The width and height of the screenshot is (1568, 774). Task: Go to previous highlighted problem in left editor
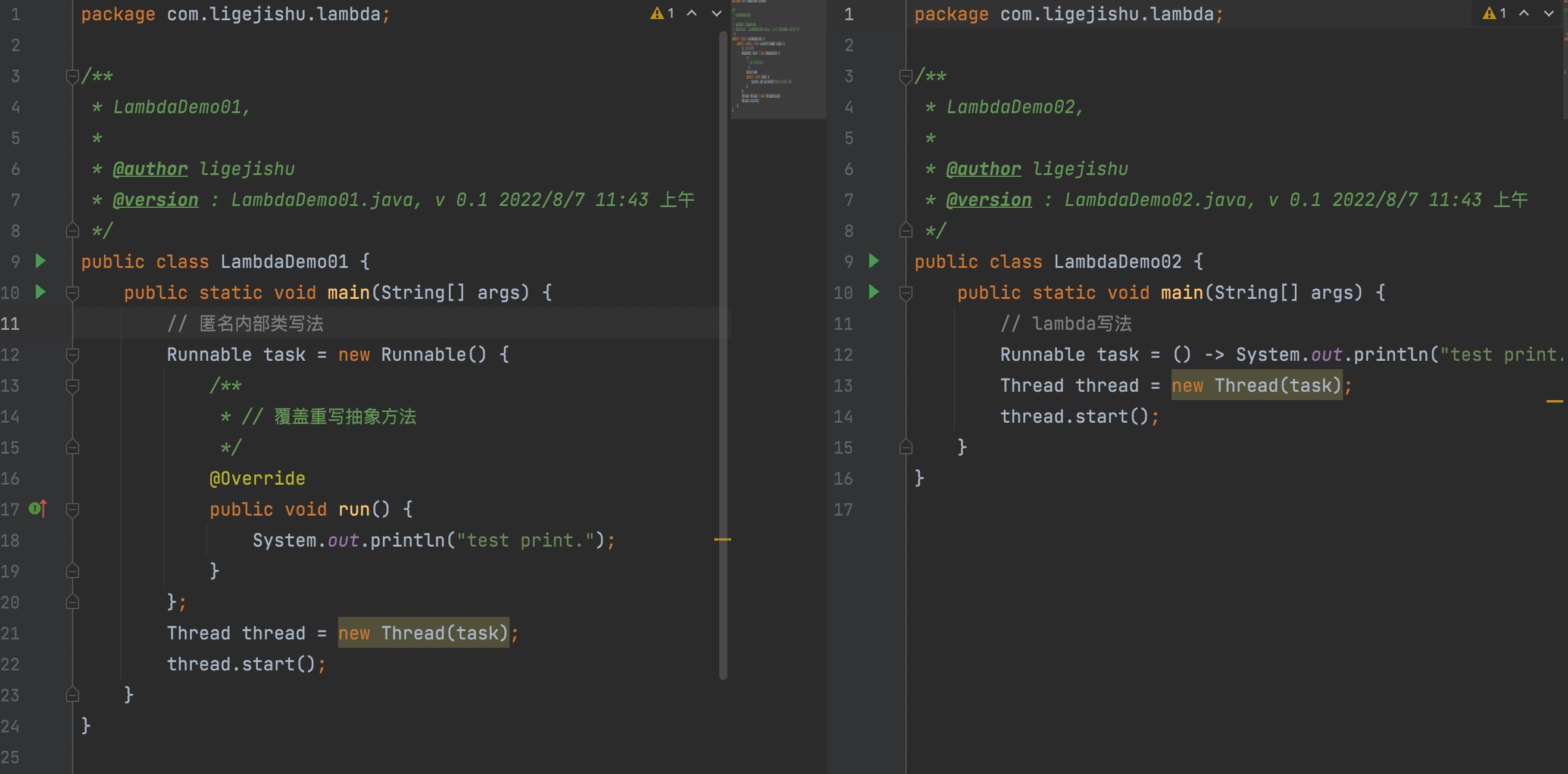692,14
